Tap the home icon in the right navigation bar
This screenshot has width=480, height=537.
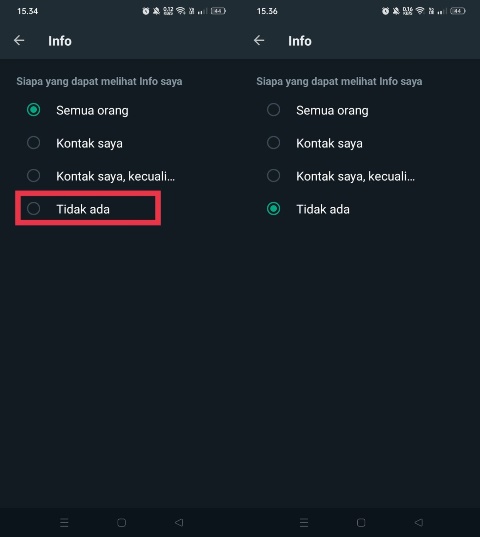click(x=361, y=523)
